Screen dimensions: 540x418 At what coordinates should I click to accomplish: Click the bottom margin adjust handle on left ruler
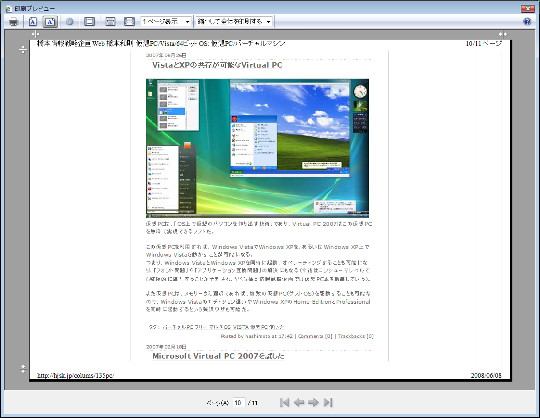pyautogui.click(x=23, y=369)
